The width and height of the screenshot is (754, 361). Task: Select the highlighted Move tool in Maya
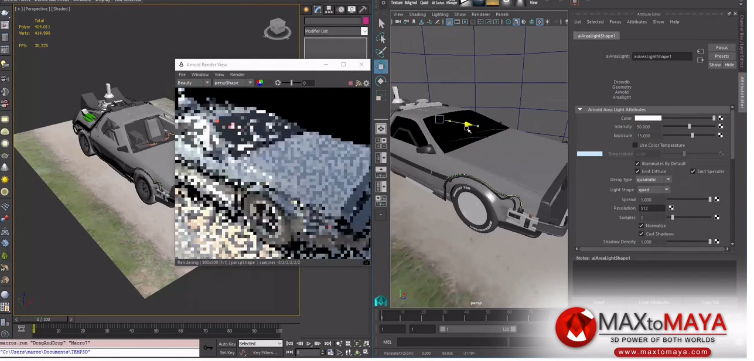click(381, 66)
